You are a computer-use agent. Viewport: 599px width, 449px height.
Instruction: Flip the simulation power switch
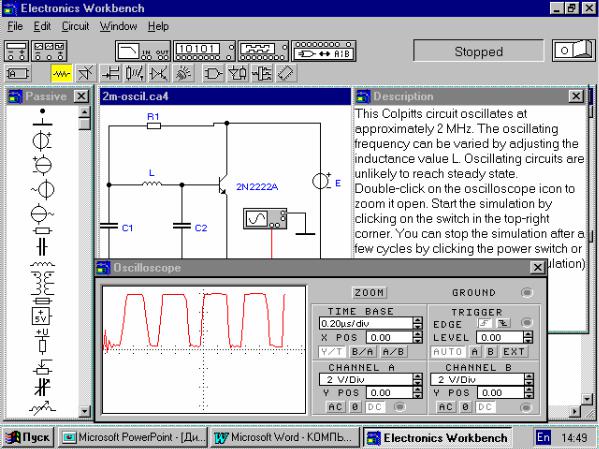pos(573,51)
